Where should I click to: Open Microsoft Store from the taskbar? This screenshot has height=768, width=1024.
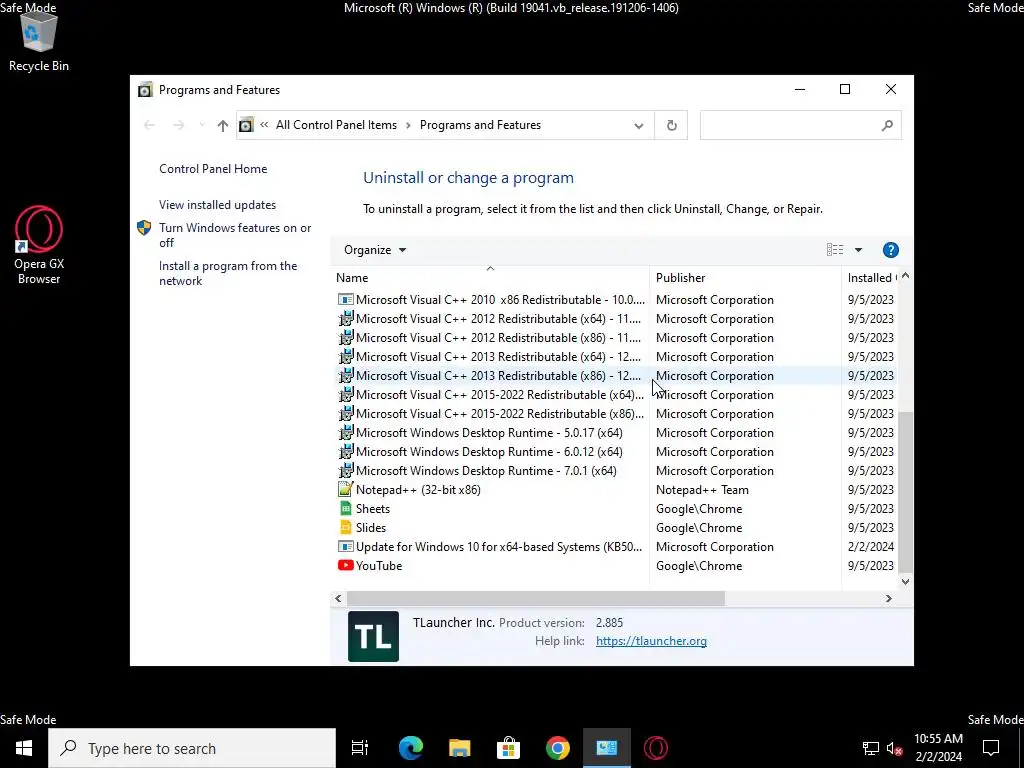pos(508,748)
